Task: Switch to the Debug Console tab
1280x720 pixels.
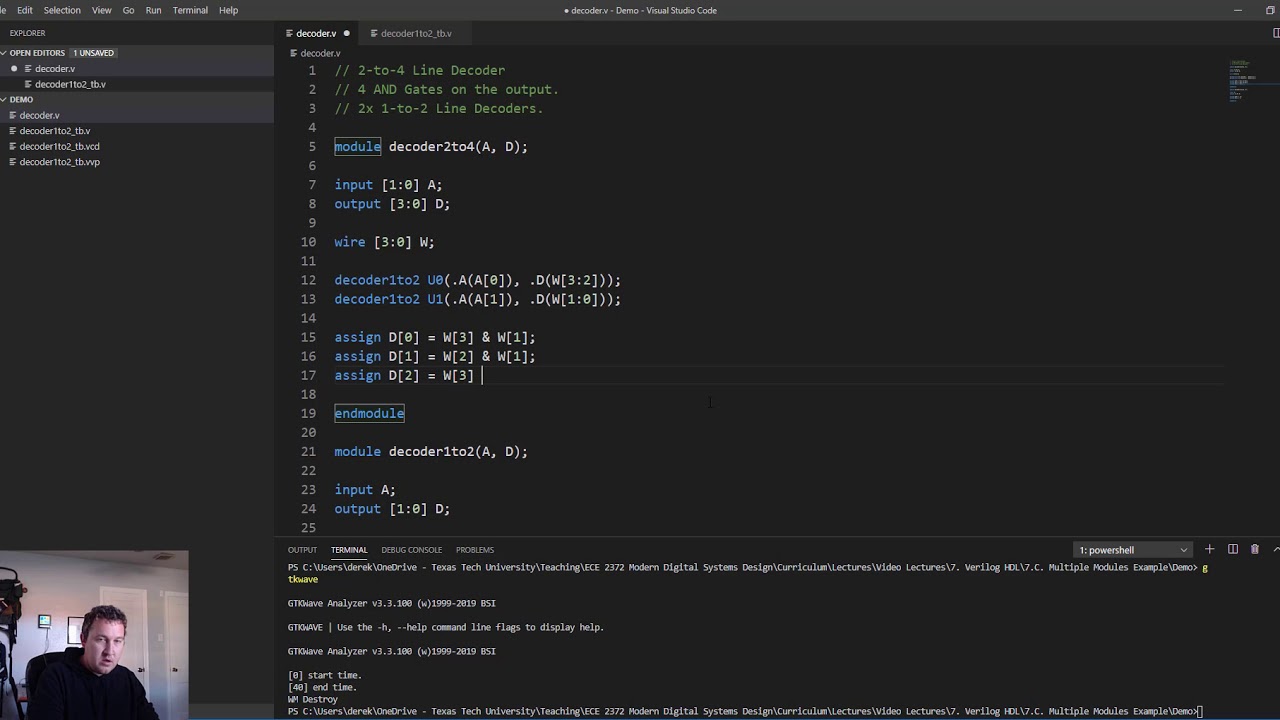Action: 411,550
